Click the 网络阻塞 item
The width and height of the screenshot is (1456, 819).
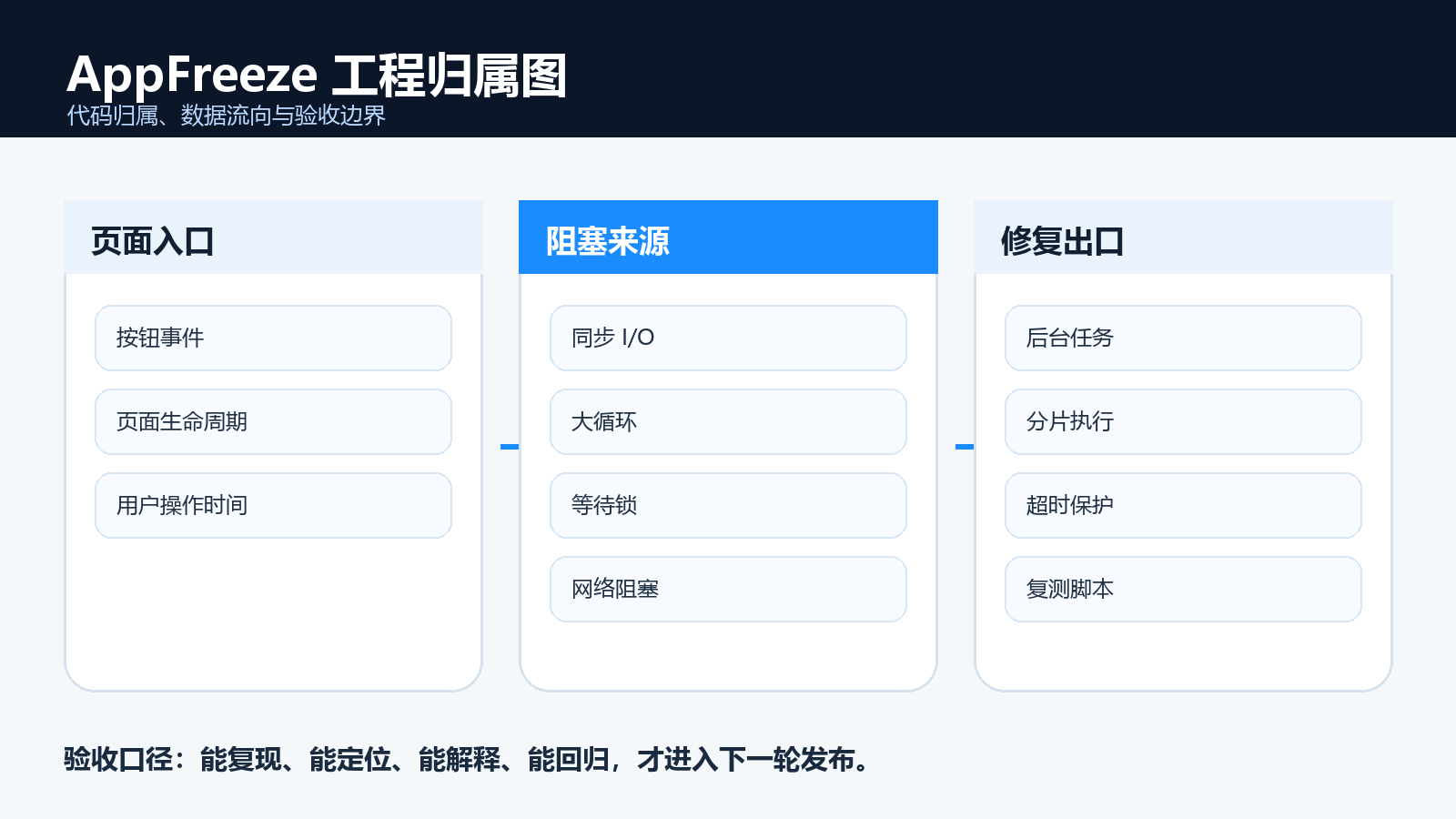728,590
